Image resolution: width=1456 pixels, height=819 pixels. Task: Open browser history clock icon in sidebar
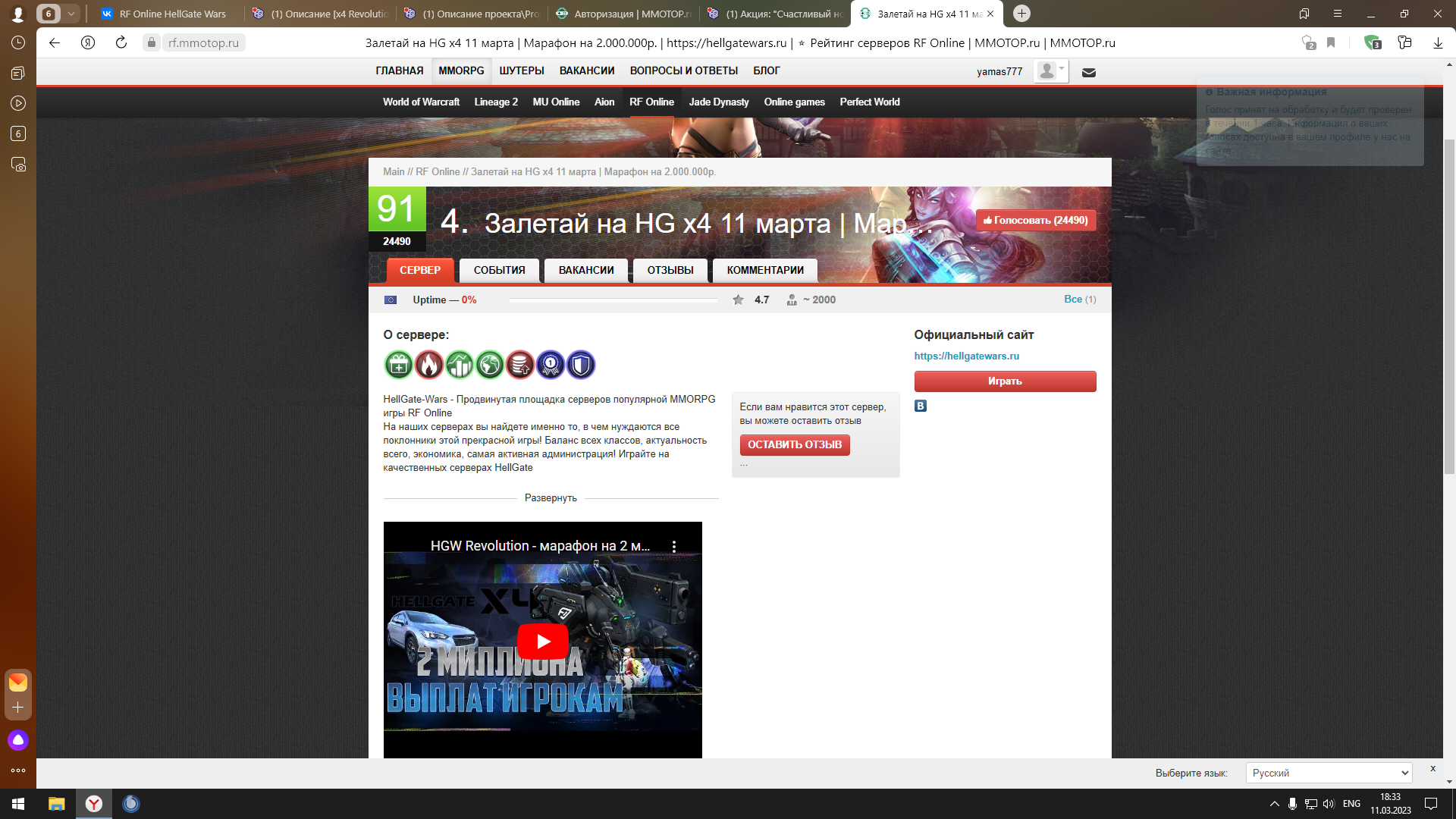(x=18, y=42)
